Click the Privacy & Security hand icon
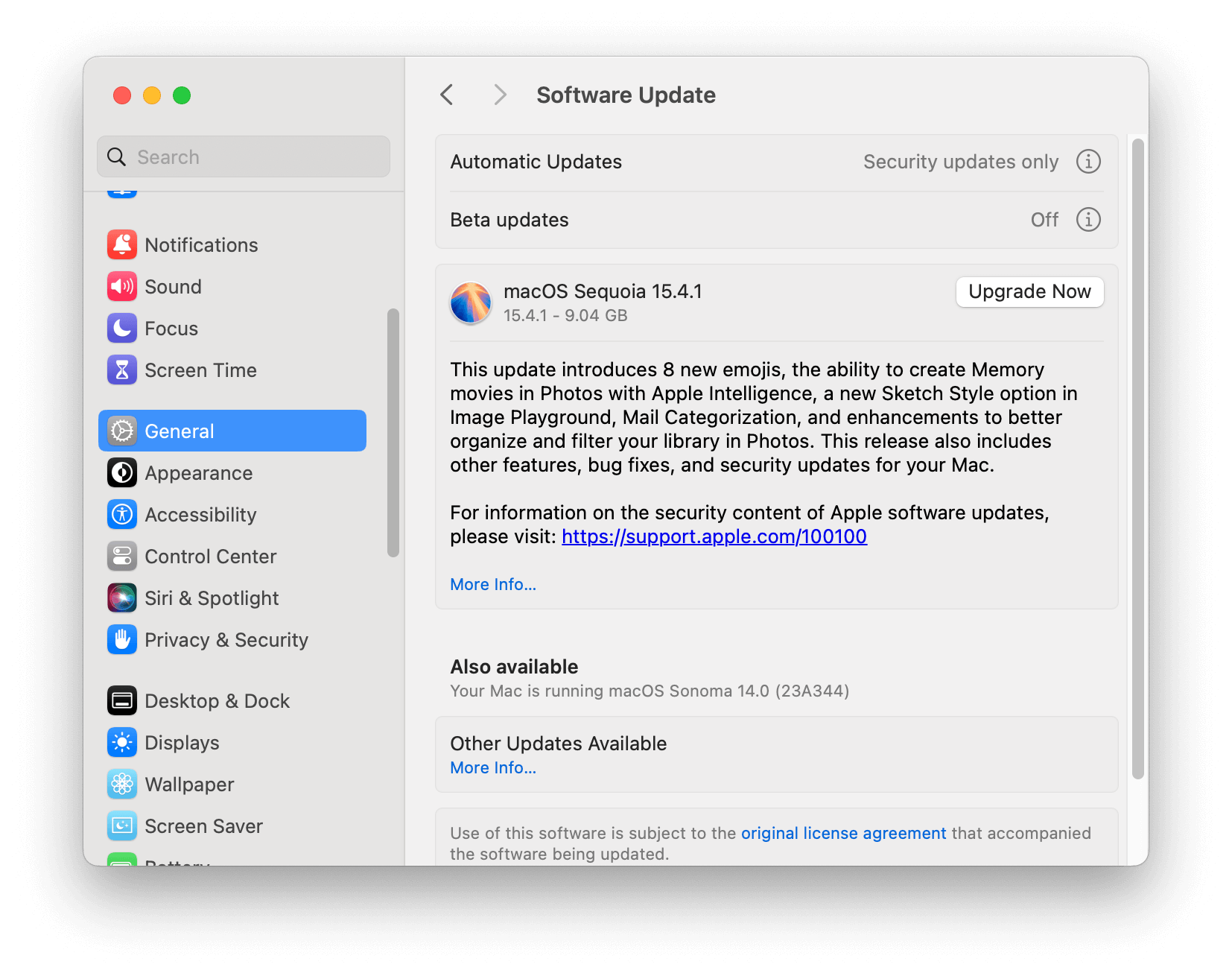The width and height of the screenshot is (1232, 976). pyautogui.click(x=122, y=639)
